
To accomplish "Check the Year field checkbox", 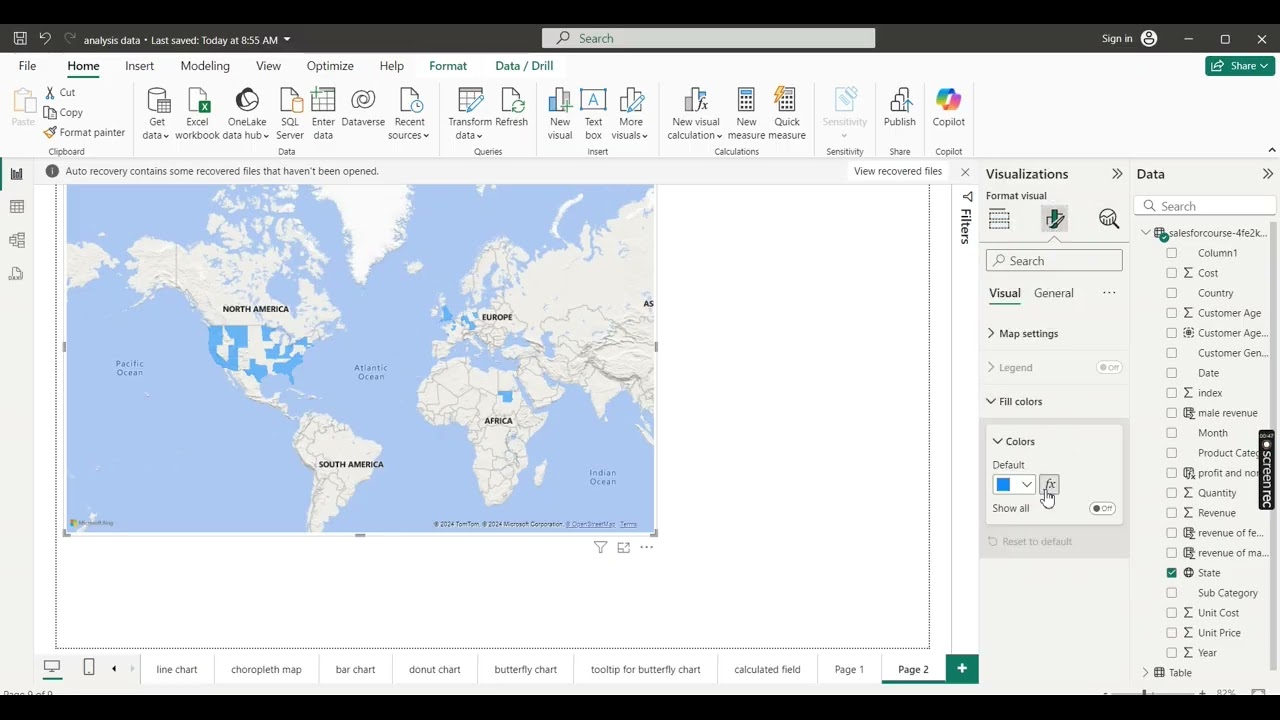I will [x=1172, y=653].
